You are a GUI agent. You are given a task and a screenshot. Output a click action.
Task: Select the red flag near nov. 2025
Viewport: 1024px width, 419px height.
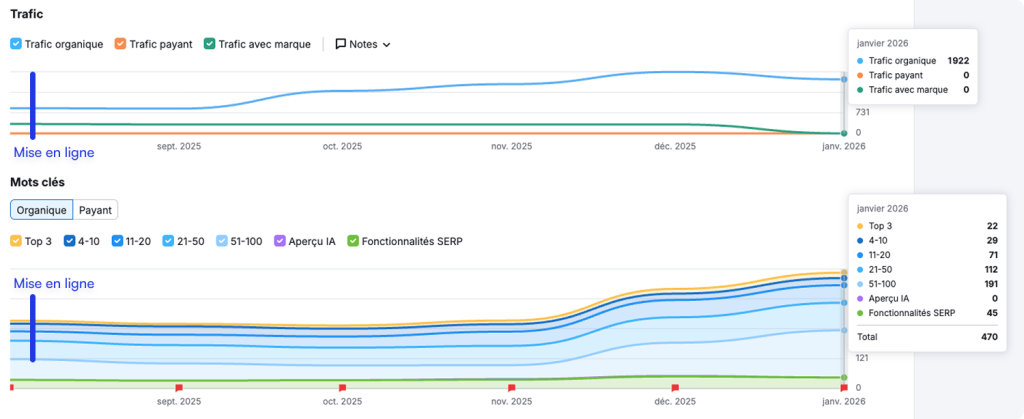point(512,386)
